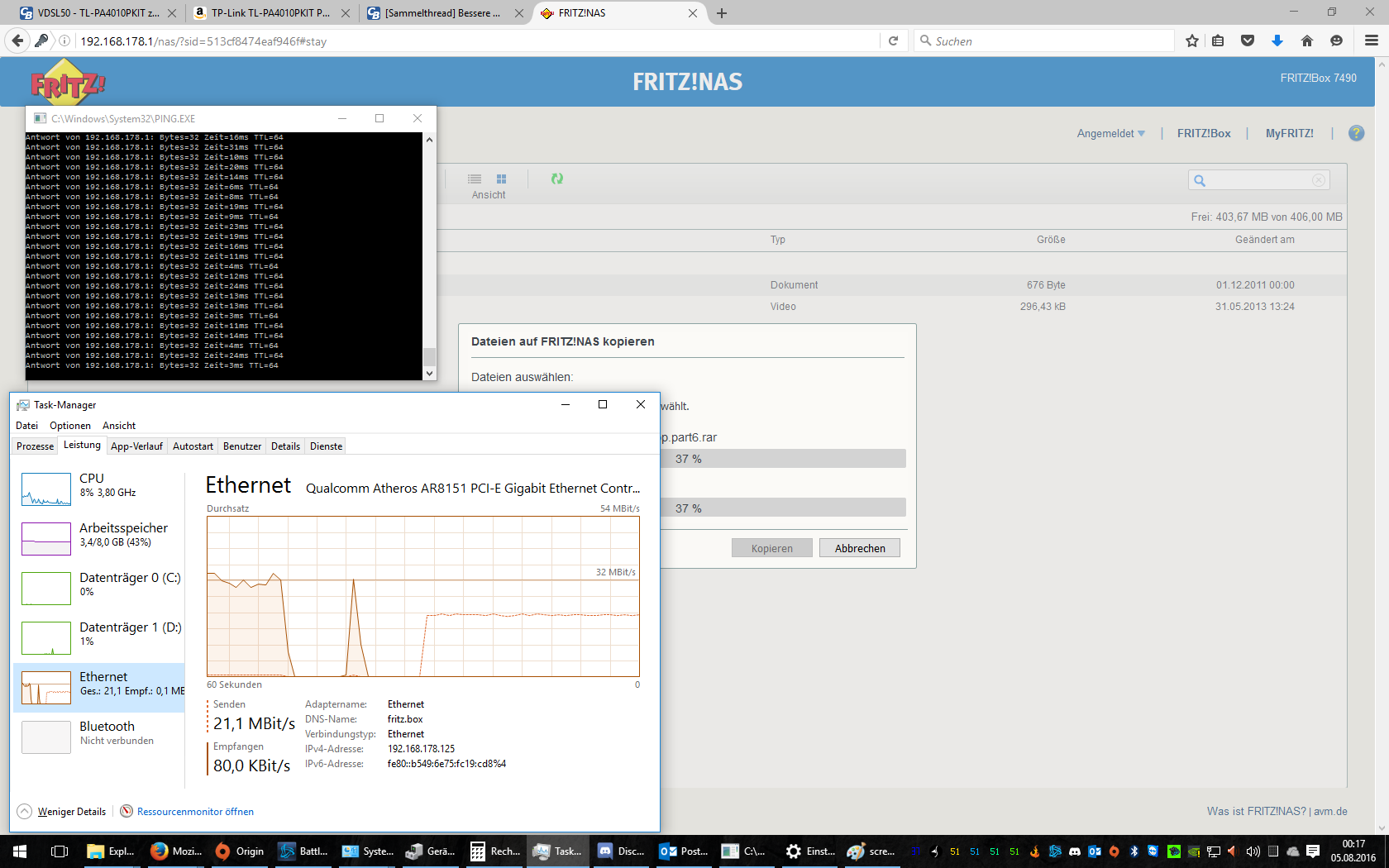Open the 'Was ist FRITZ!NAS?' link
This screenshot has height=868, width=1389.
click(1257, 812)
